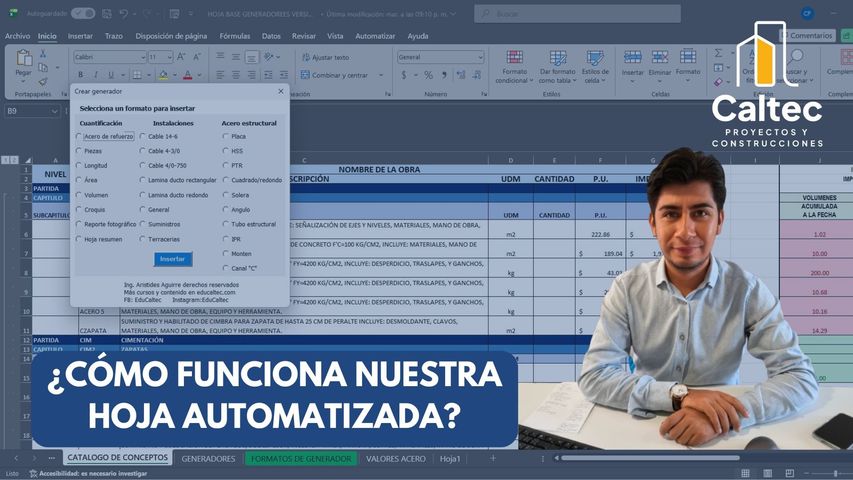Image resolution: width=853 pixels, height=480 pixels.
Task: Add a new sheet with plus button
Action: point(493,459)
